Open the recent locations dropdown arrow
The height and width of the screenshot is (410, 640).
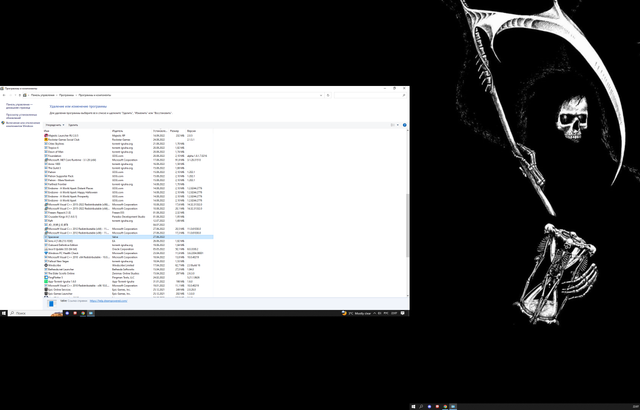pyautogui.click(x=16, y=95)
